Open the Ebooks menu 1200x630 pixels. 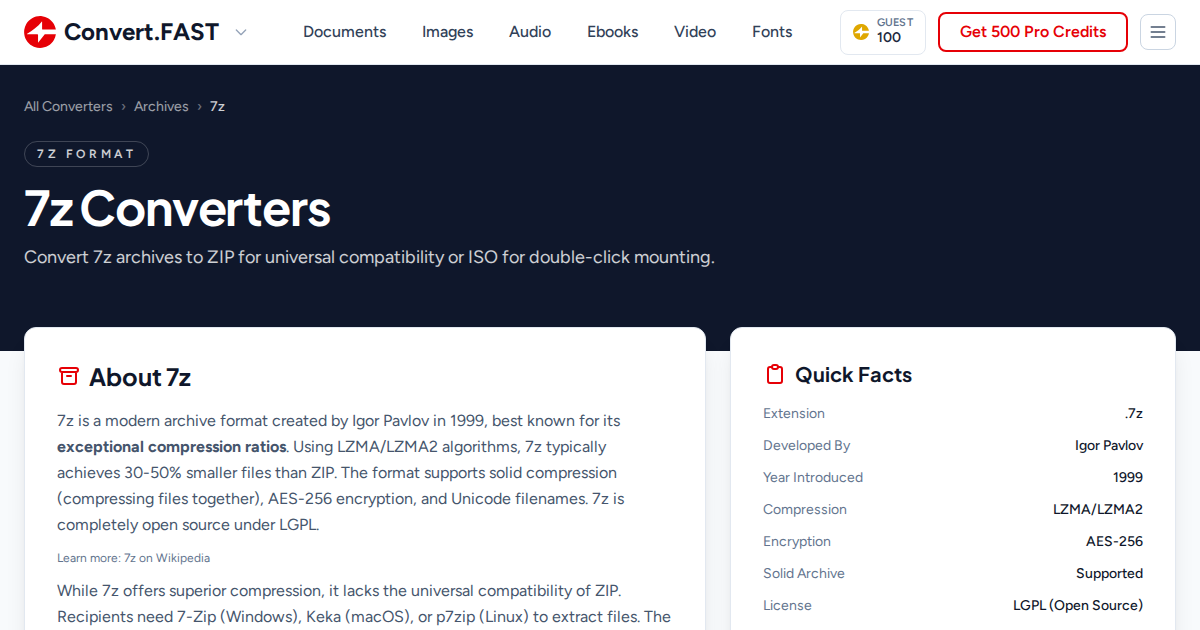613,32
